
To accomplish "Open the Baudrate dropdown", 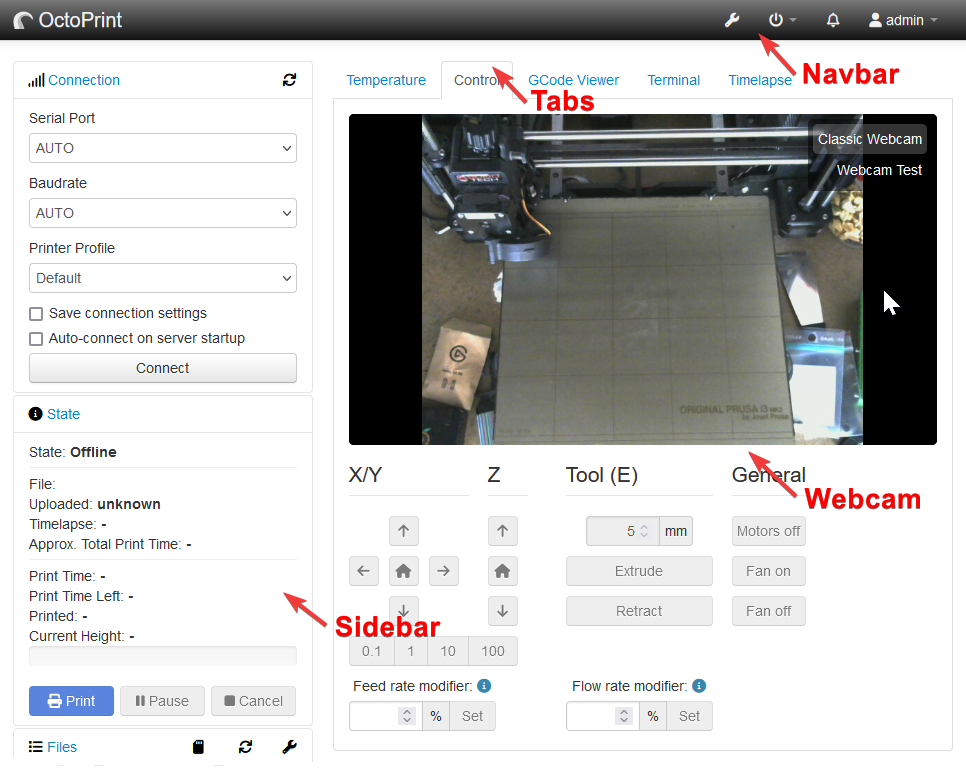I will (163, 213).
